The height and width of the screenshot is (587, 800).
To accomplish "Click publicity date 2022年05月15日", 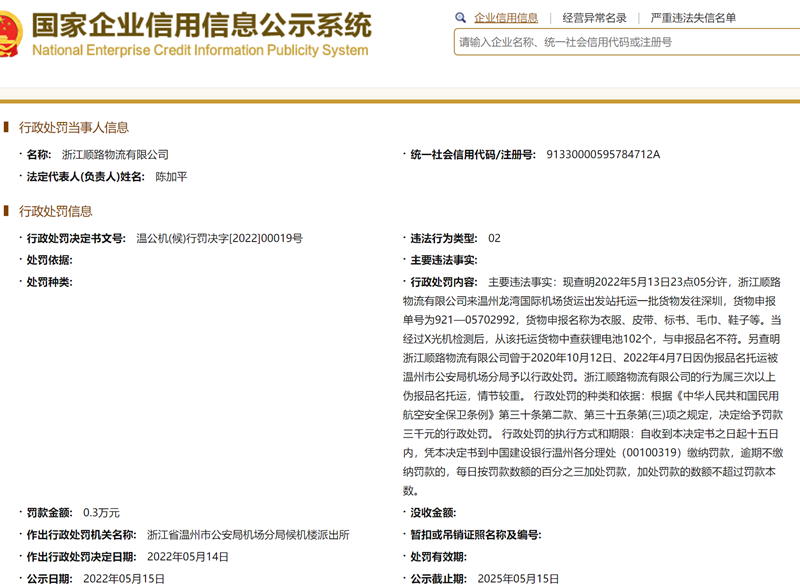I will coord(124,579).
